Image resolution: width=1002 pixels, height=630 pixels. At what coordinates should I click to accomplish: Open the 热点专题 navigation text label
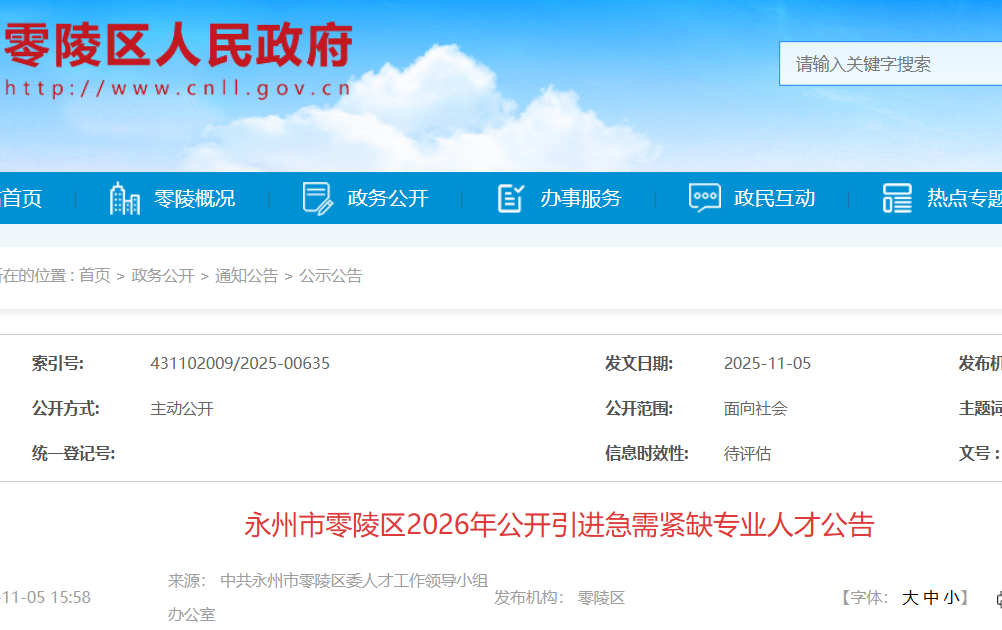(964, 198)
